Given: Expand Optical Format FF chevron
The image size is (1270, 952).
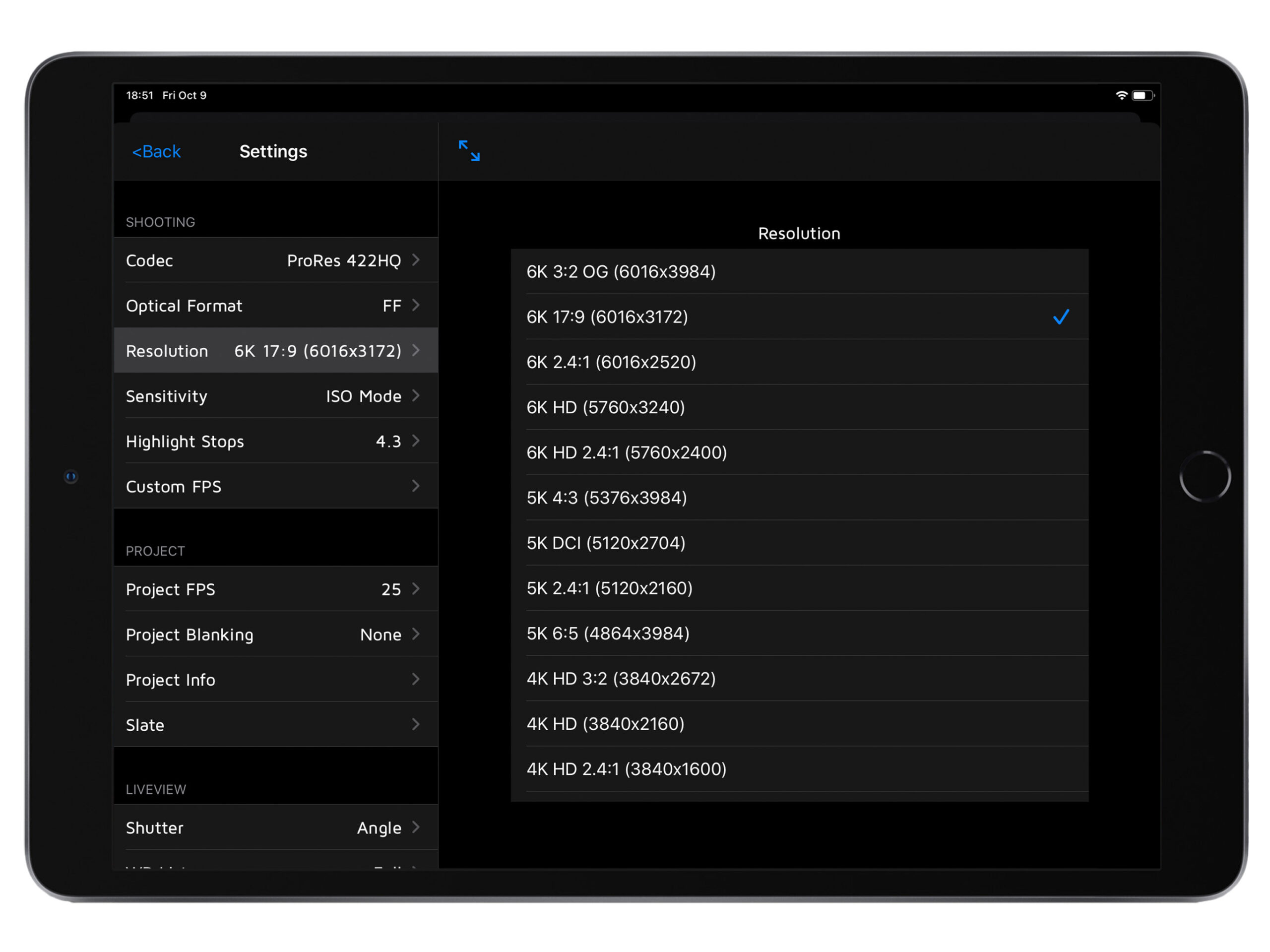Looking at the screenshot, I should click(416, 305).
